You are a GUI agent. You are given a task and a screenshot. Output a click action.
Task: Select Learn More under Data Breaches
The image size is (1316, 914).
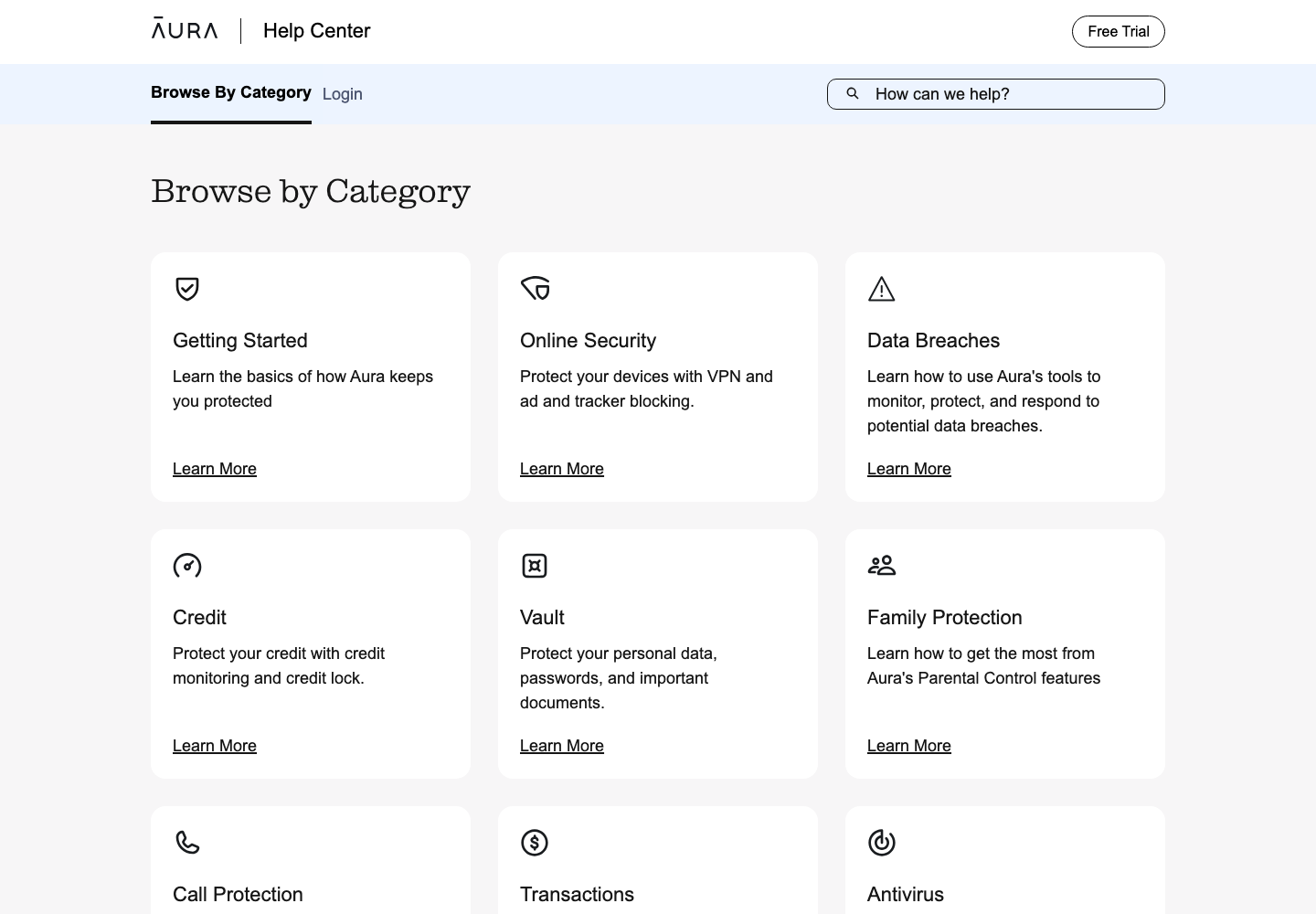(909, 469)
